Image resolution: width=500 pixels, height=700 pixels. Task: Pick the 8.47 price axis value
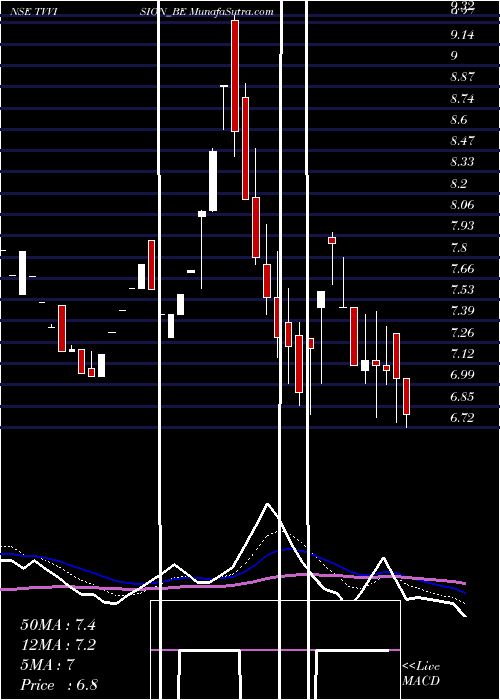462,141
